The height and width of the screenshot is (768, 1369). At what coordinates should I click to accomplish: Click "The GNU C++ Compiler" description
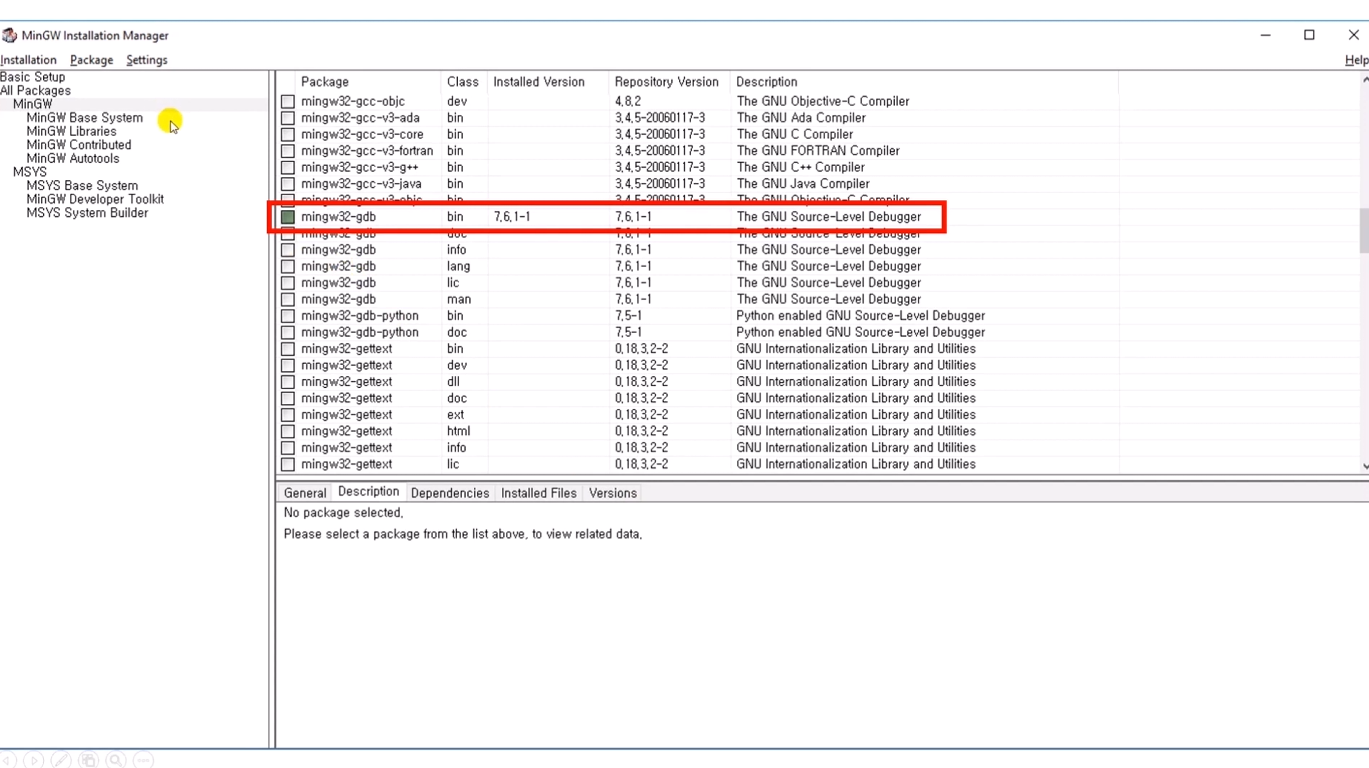coord(800,167)
